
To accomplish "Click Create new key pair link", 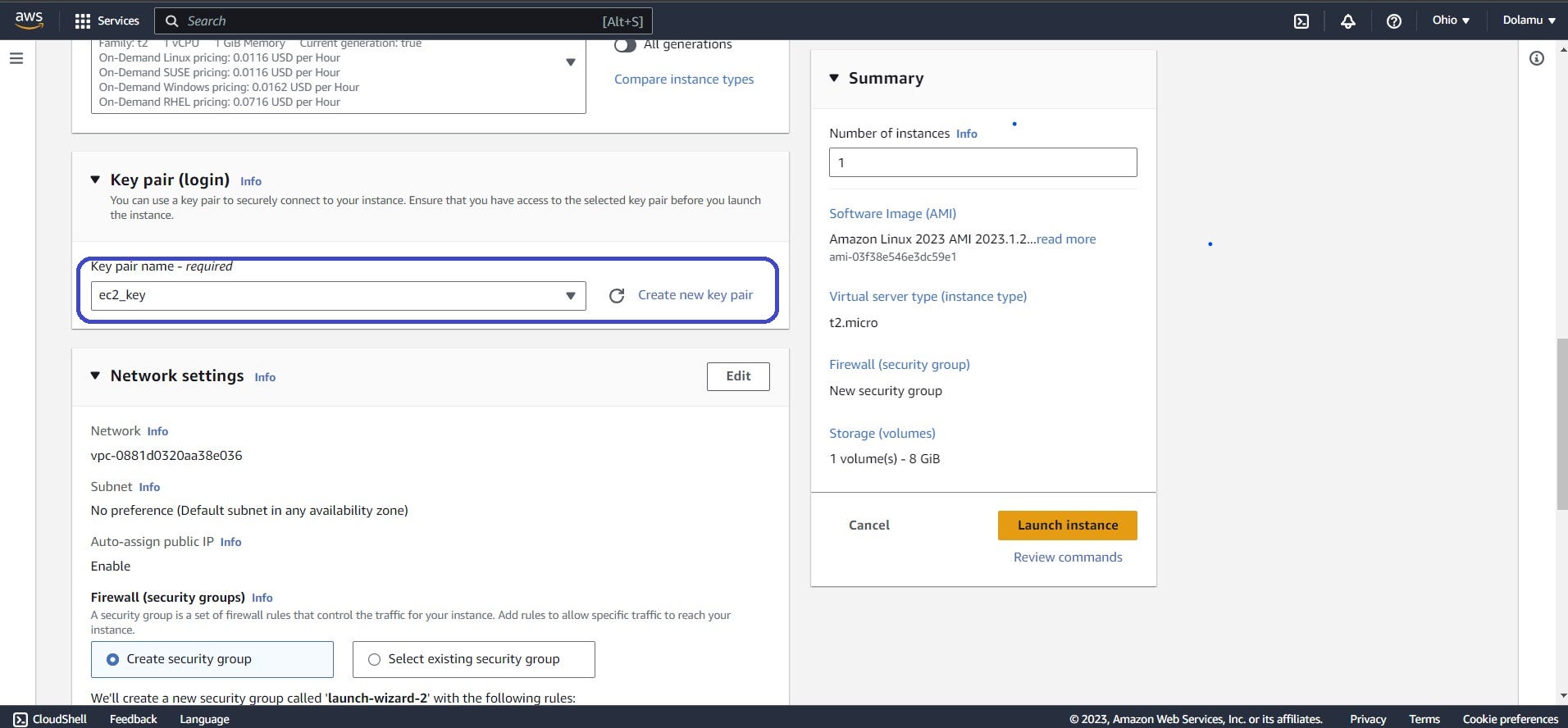I will coord(695,295).
